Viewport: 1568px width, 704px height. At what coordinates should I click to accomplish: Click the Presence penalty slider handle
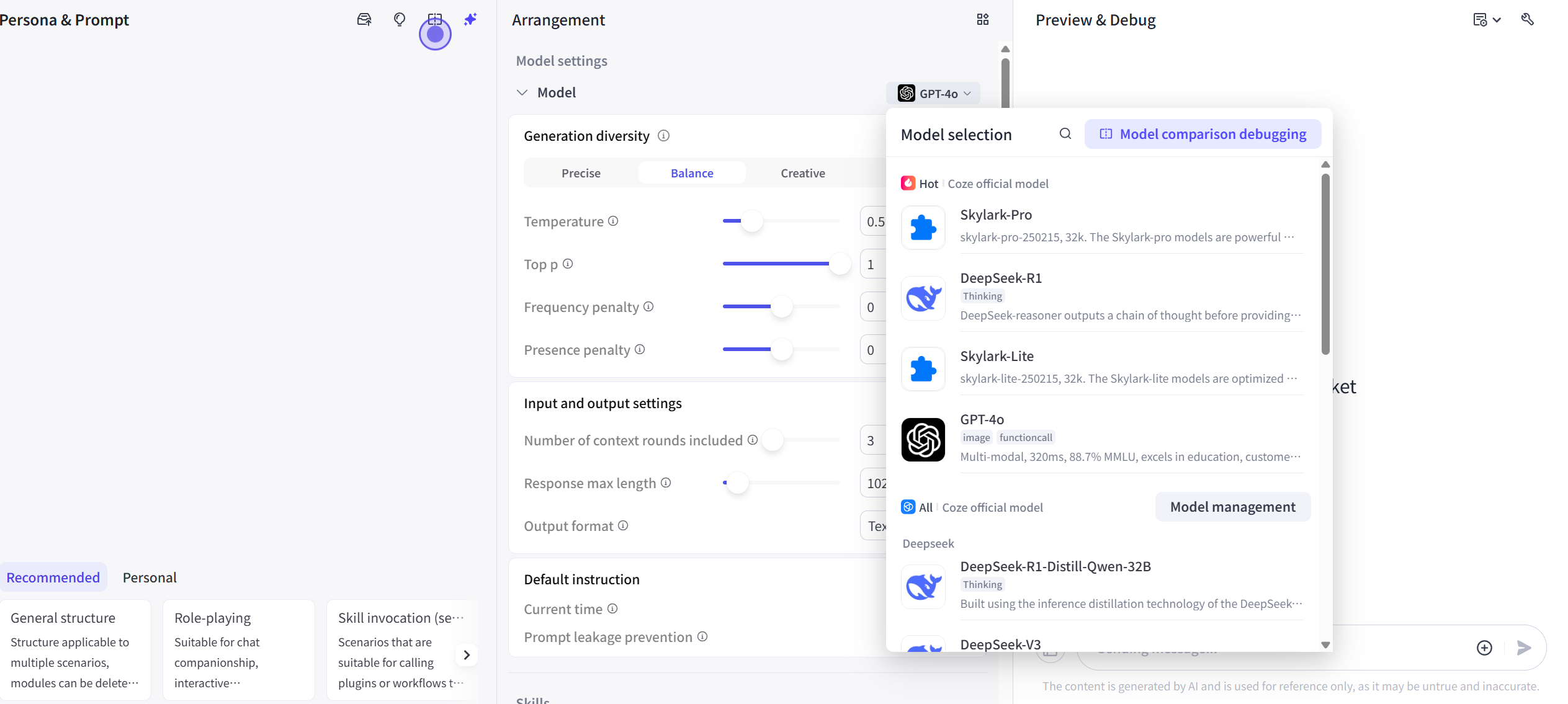(782, 349)
